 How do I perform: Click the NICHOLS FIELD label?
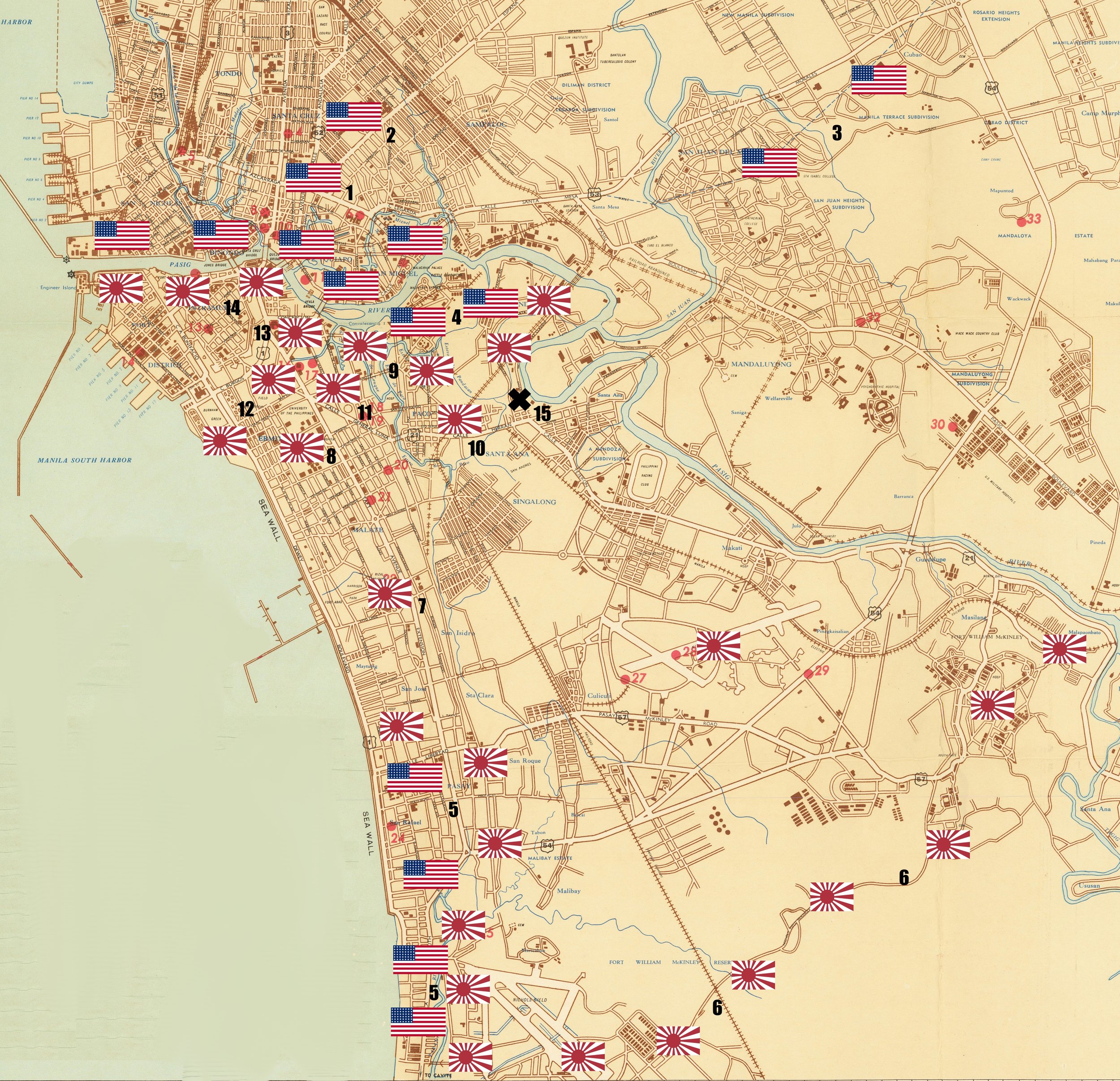(530, 1000)
